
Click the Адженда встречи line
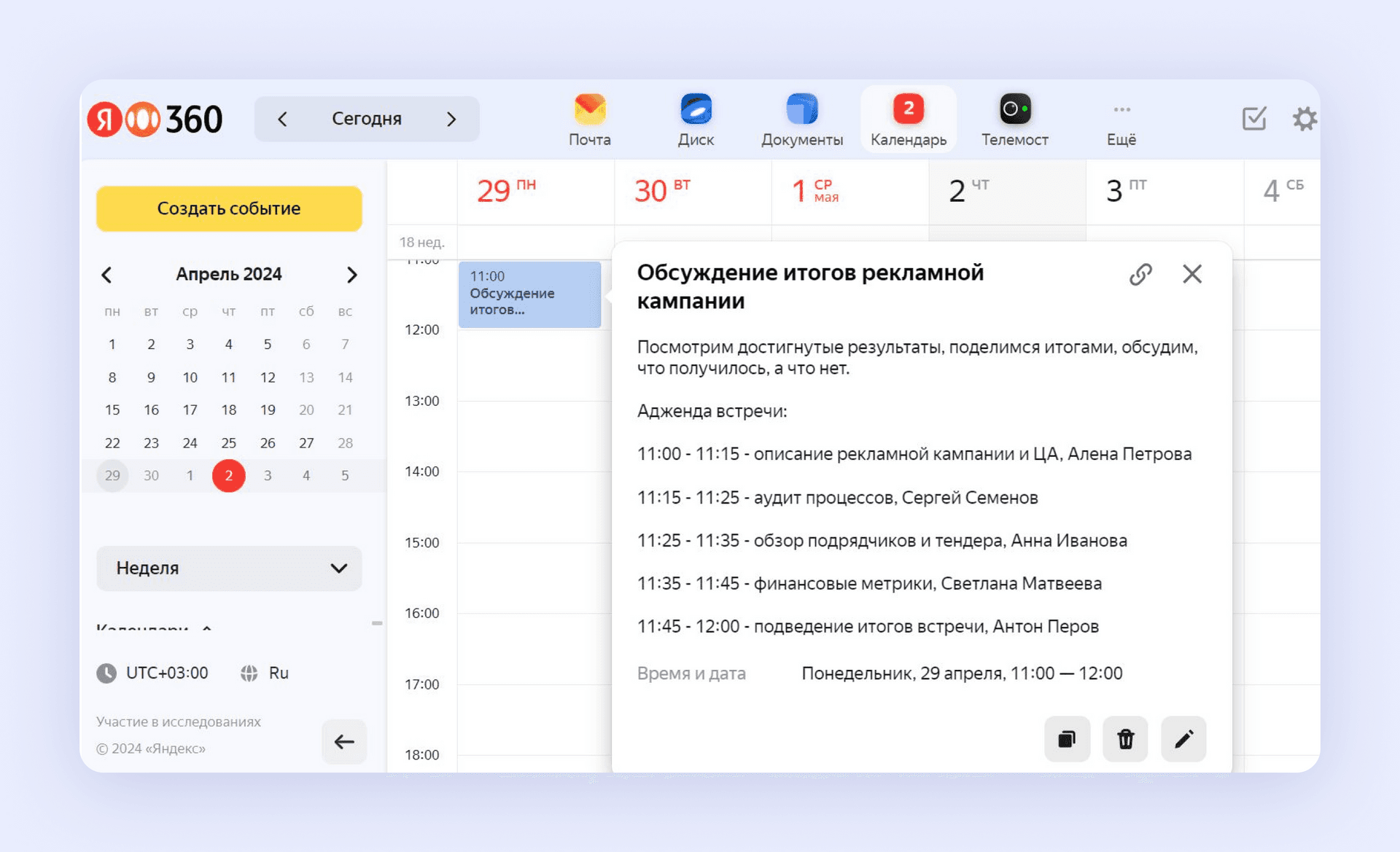click(x=712, y=411)
